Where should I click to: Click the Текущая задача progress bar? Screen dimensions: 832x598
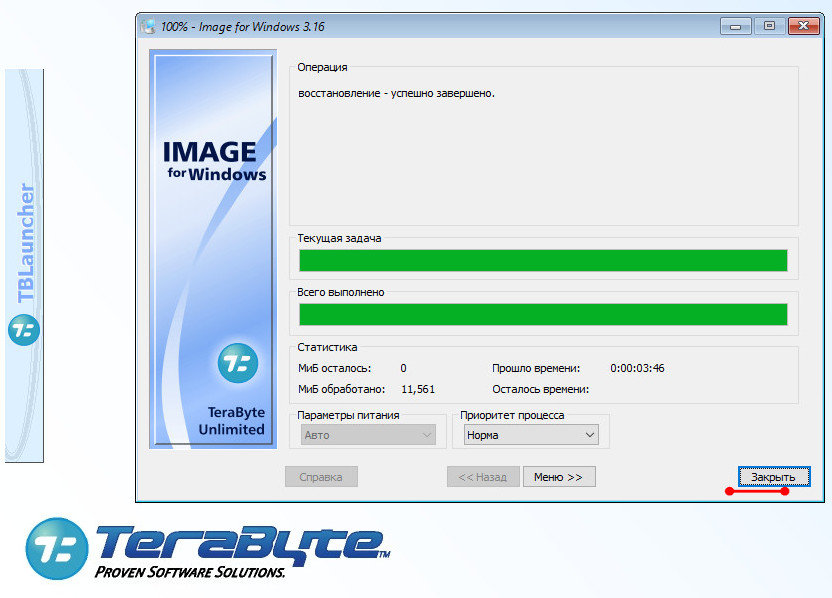point(543,261)
